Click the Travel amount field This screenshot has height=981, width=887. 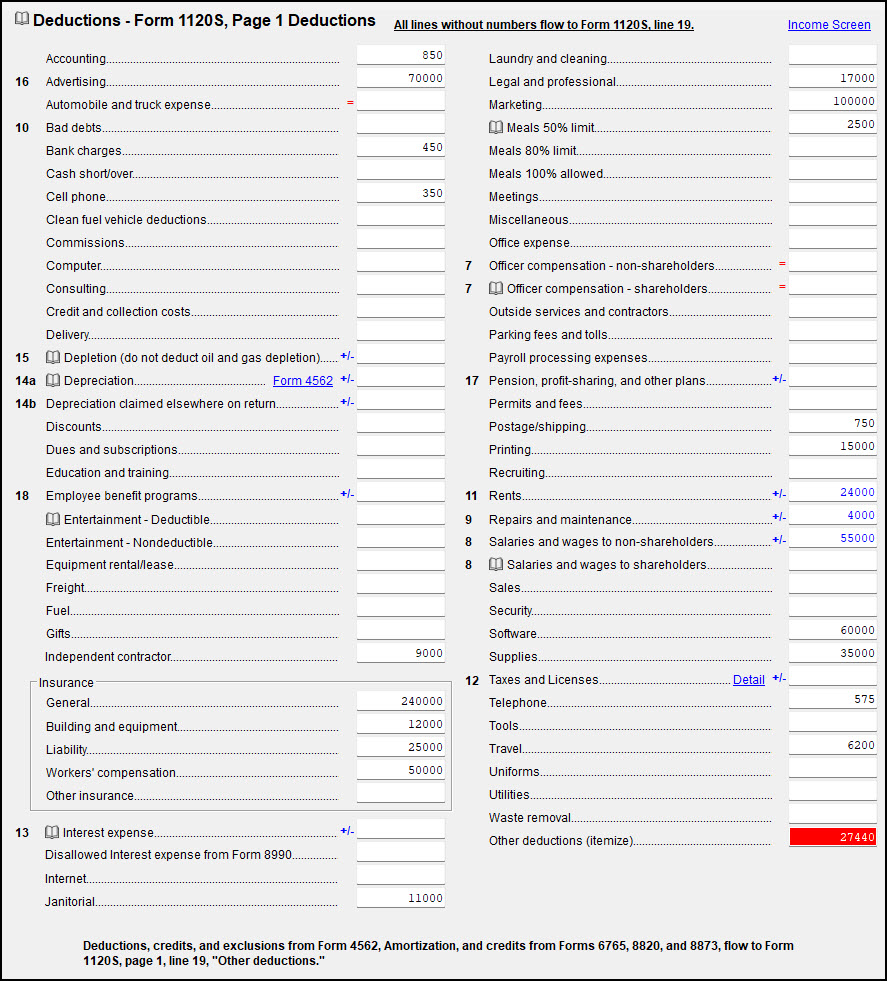click(833, 745)
